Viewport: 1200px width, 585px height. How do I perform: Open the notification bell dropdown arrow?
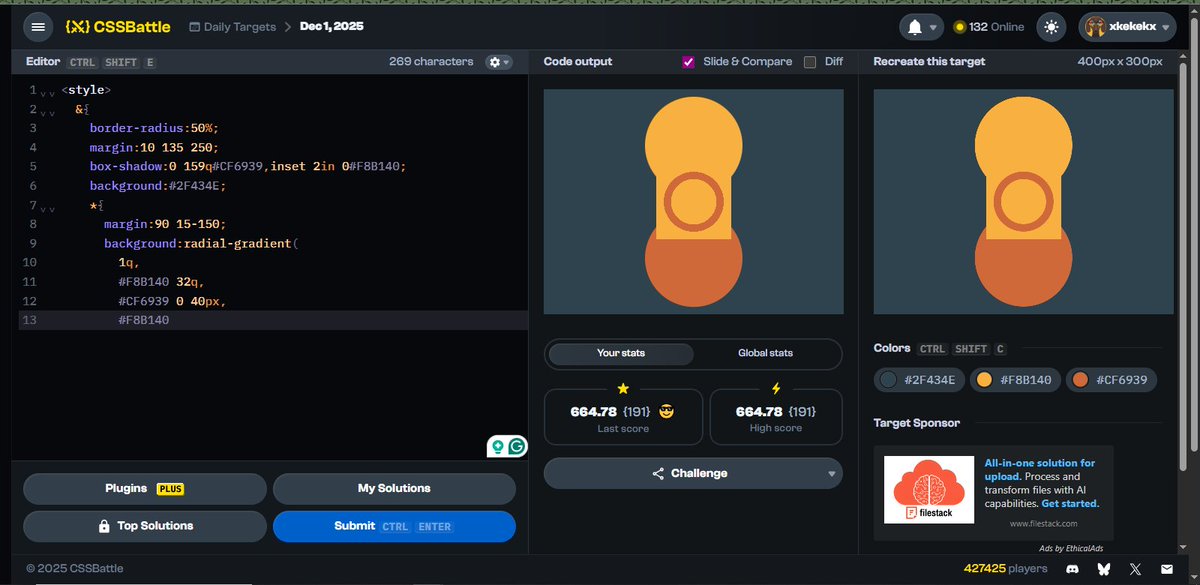tap(931, 27)
